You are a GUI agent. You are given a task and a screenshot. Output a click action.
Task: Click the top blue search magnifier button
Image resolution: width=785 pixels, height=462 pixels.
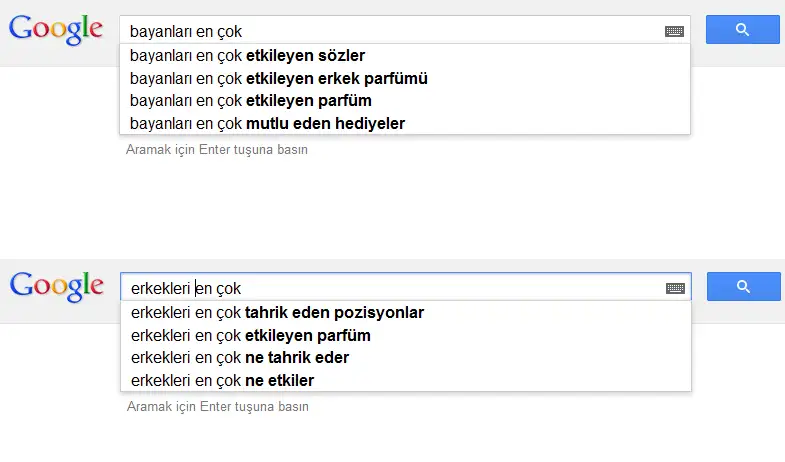point(742,30)
